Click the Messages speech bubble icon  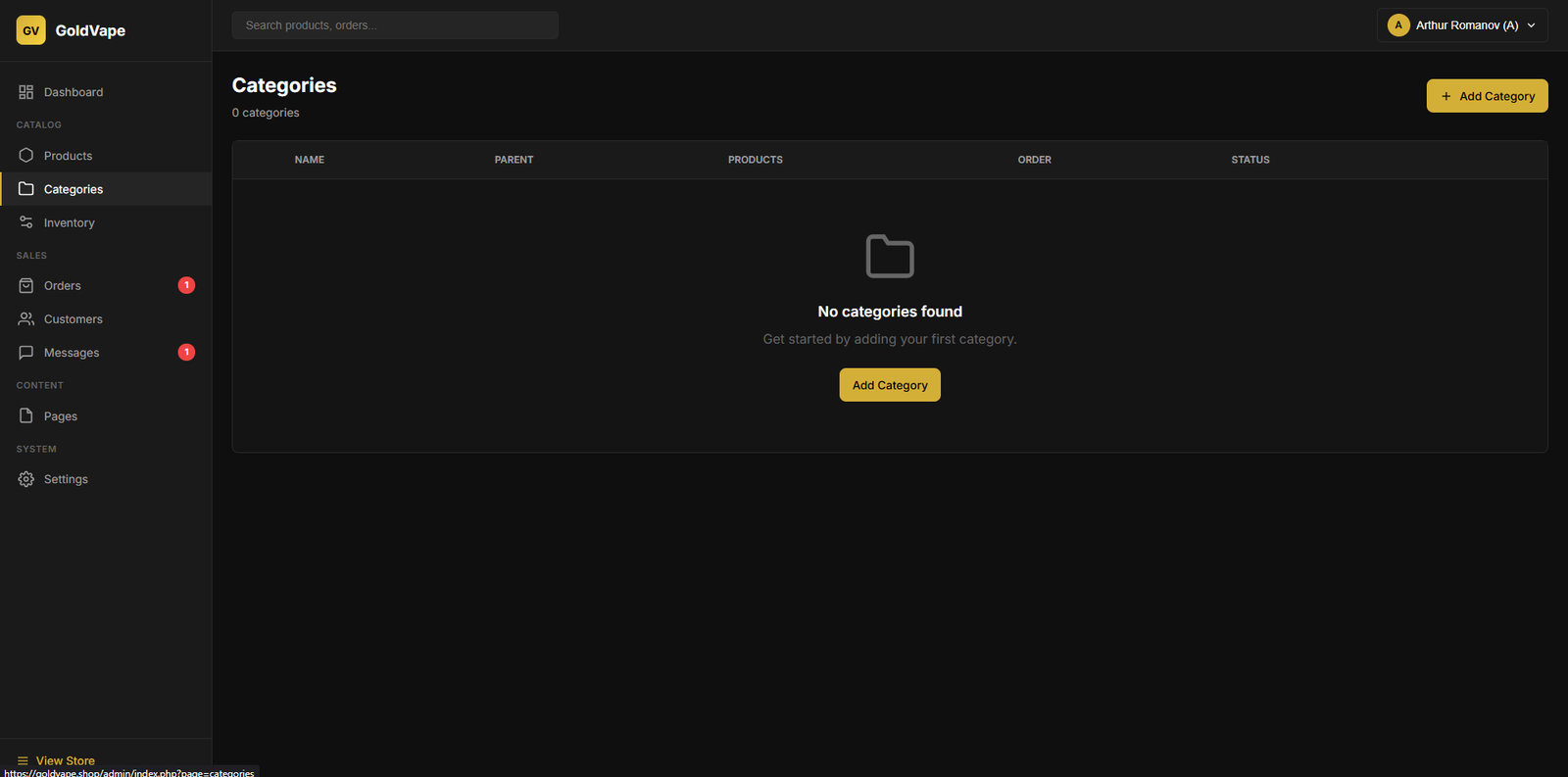point(26,353)
